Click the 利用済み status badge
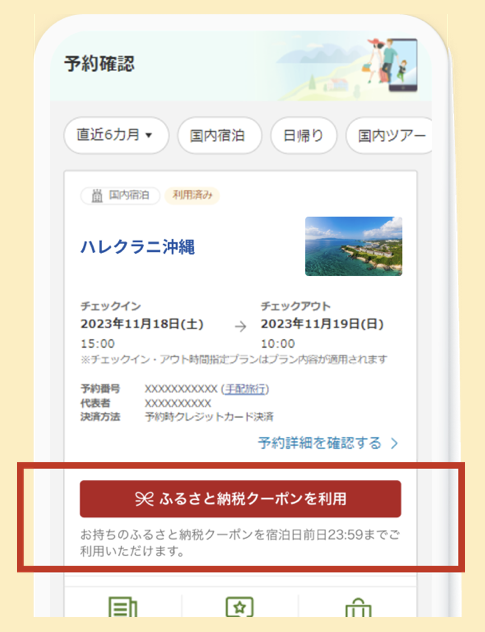Image resolution: width=485 pixels, height=632 pixels. [192, 195]
